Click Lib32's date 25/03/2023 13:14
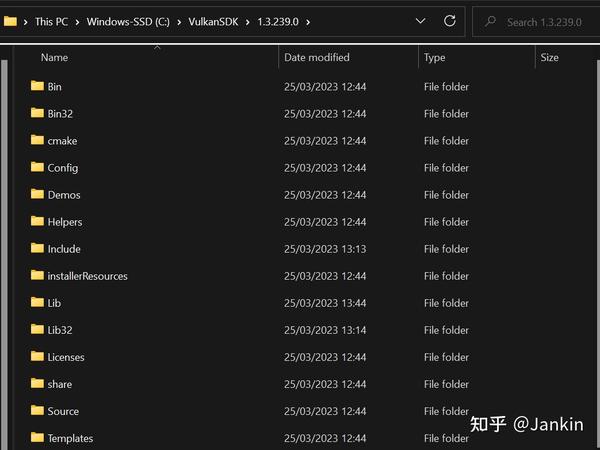The width and height of the screenshot is (600, 450). pyautogui.click(x=325, y=330)
